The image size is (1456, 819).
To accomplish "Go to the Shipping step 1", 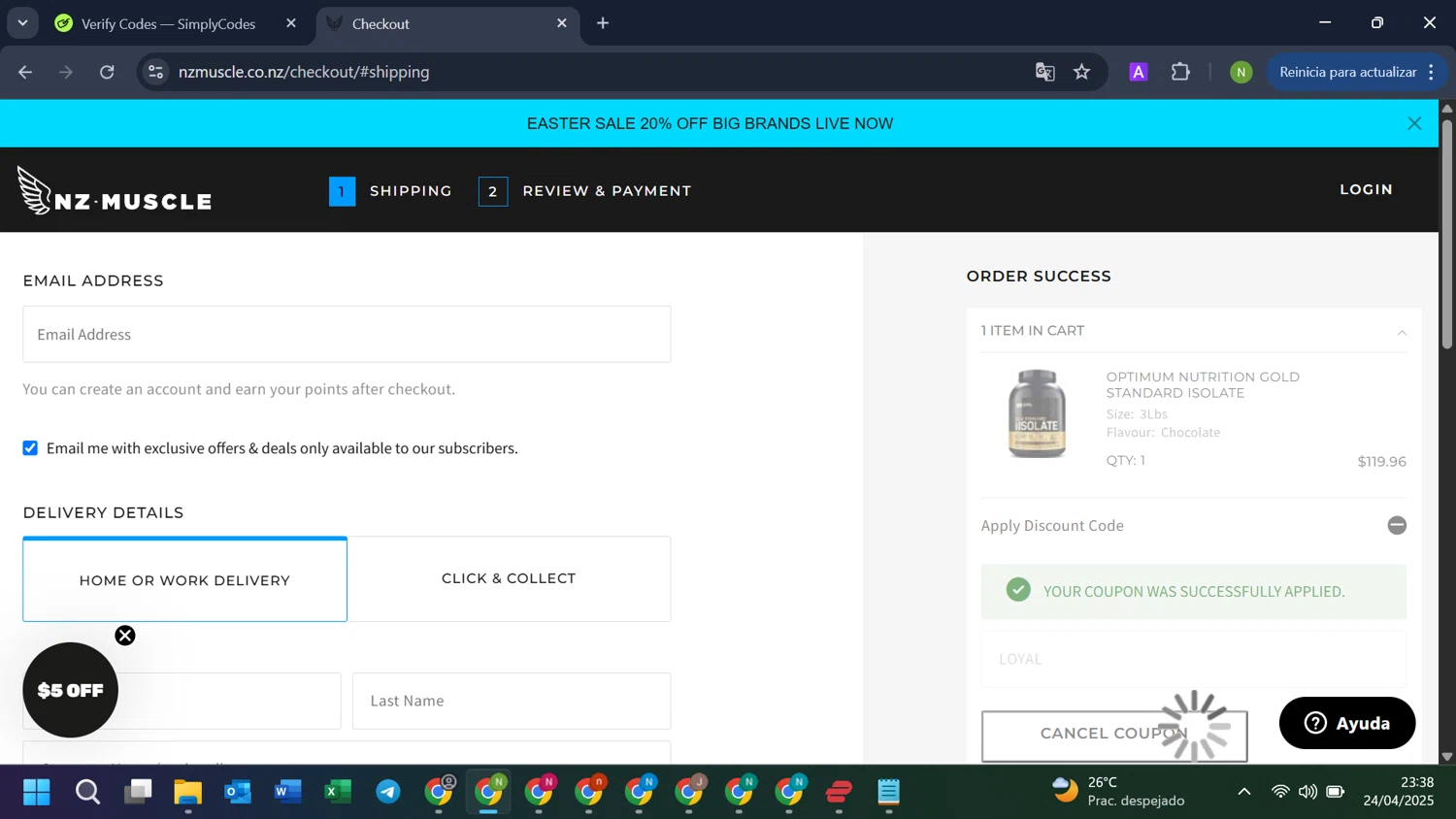I will click(390, 191).
